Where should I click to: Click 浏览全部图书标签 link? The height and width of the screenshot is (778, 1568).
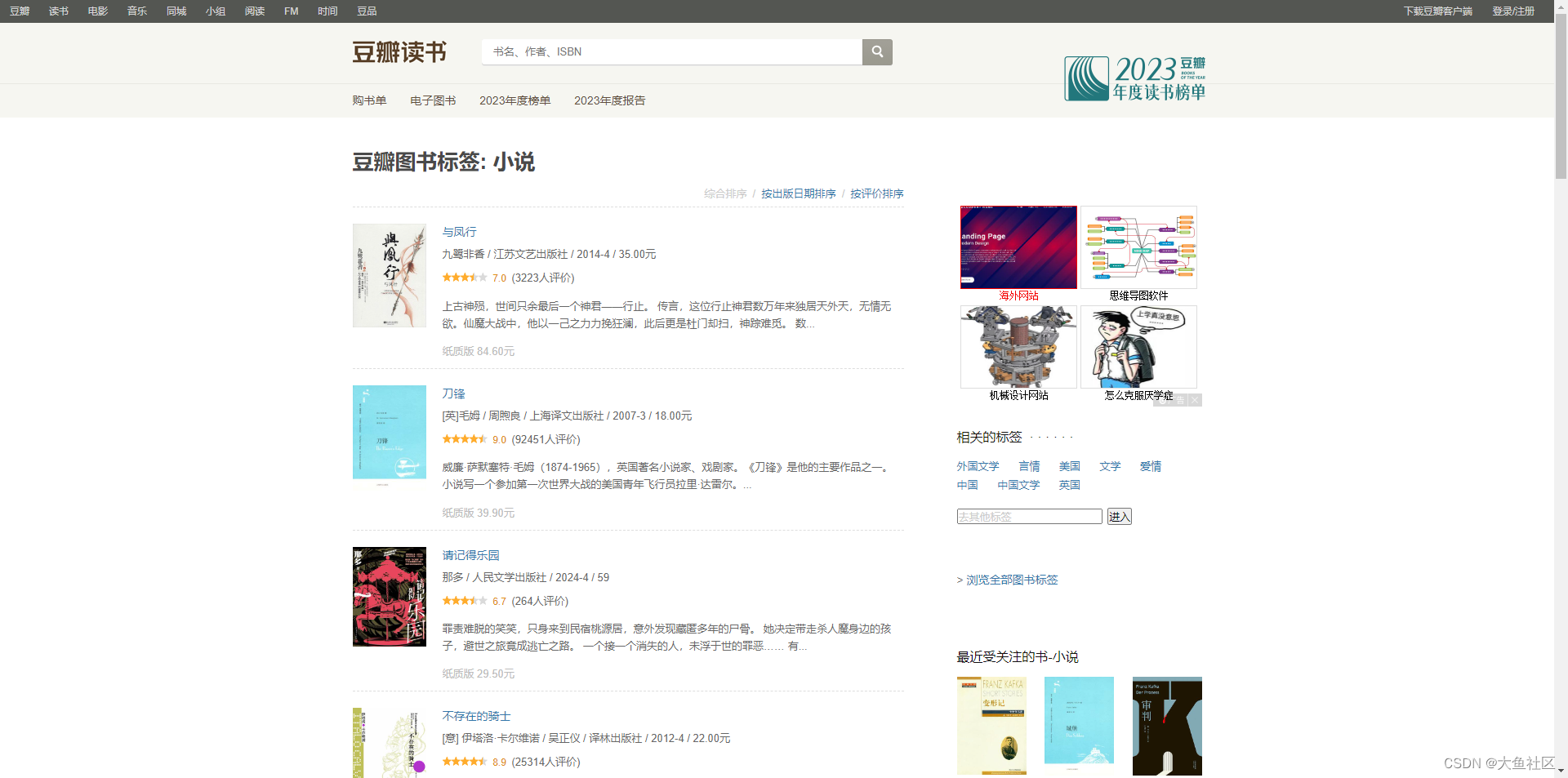[x=1012, y=580]
